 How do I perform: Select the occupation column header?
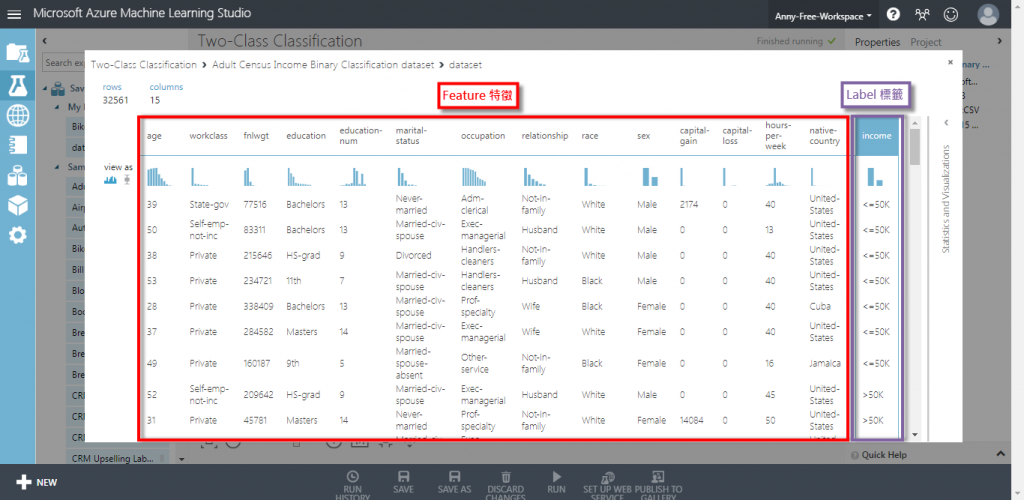(x=483, y=136)
